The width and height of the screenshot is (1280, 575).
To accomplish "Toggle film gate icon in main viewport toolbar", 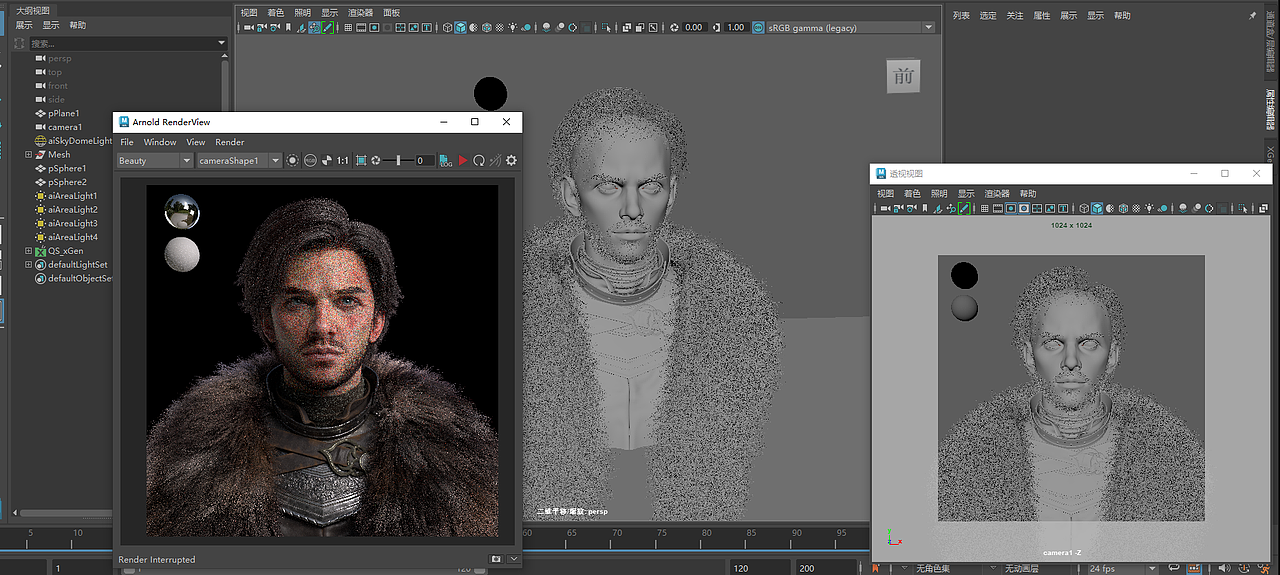I will [360, 27].
